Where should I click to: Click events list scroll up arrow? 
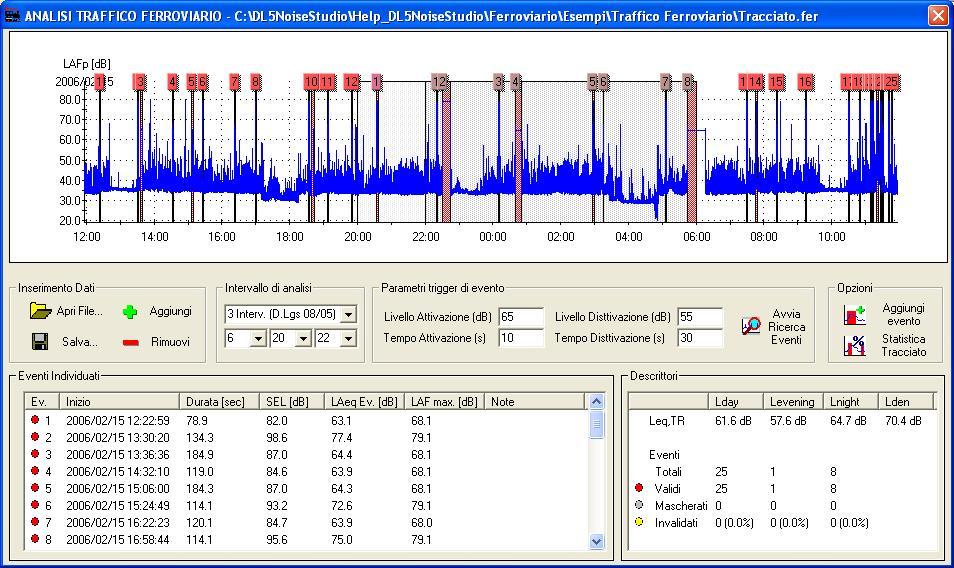coord(596,401)
